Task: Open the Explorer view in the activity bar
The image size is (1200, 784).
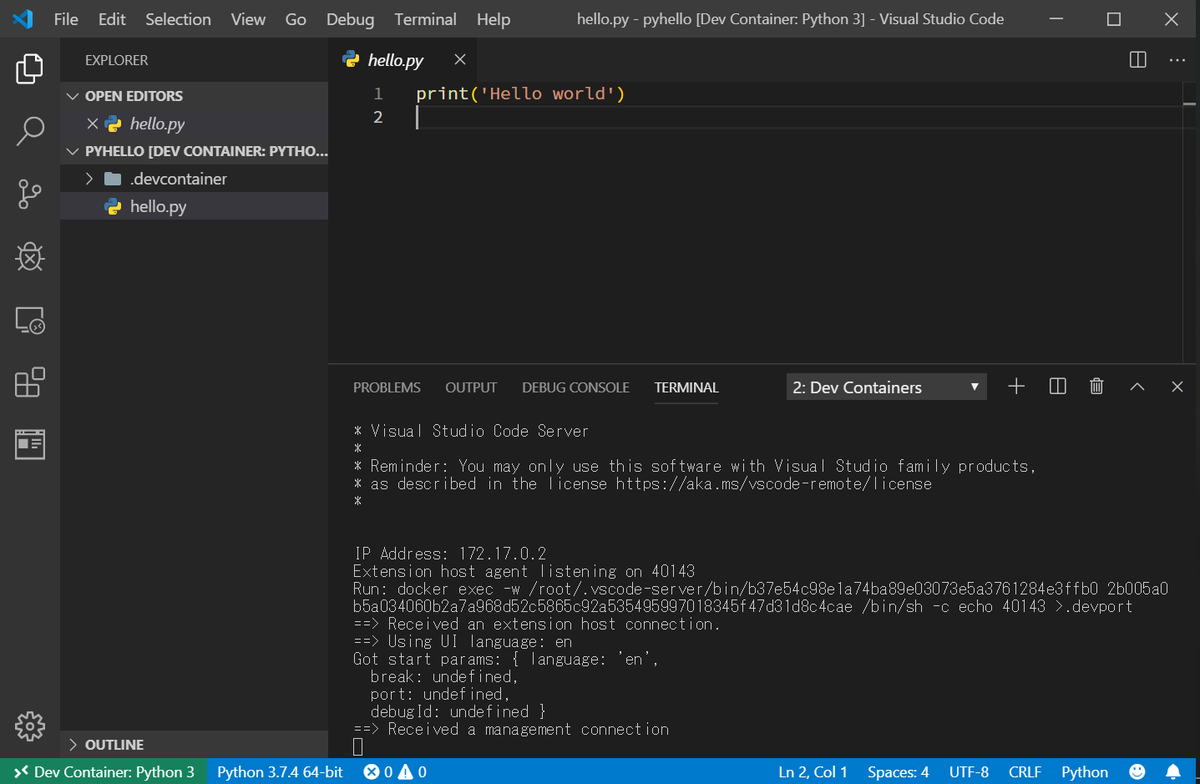Action: click(x=30, y=69)
